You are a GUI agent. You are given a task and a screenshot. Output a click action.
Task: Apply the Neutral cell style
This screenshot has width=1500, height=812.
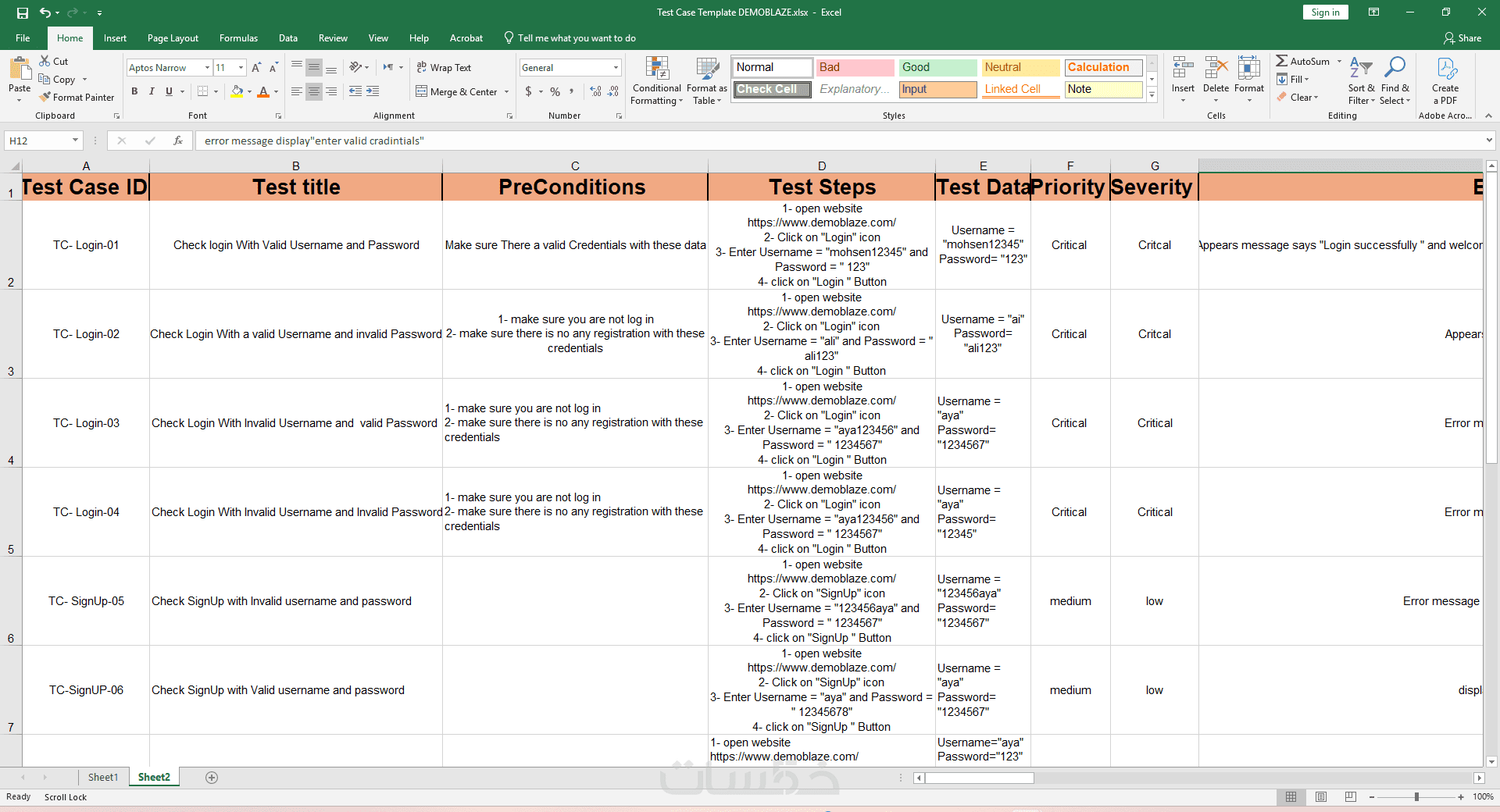click(1020, 67)
